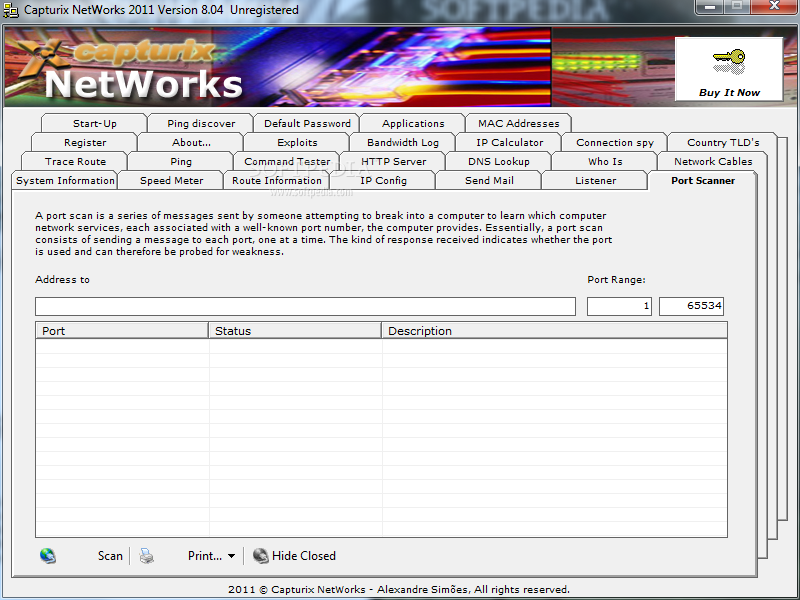This screenshot has width=800, height=600.
Task: Open the Send Mail tab
Action: click(489, 181)
